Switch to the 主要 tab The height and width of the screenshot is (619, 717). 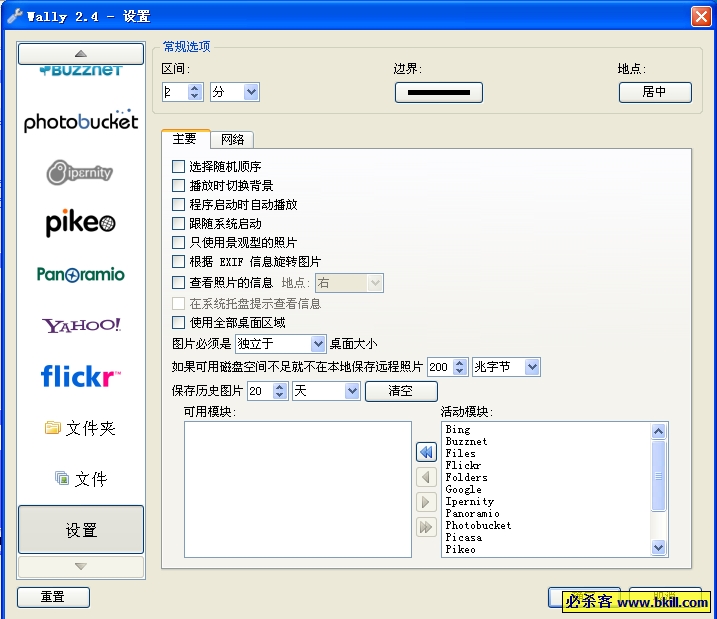(x=185, y=139)
